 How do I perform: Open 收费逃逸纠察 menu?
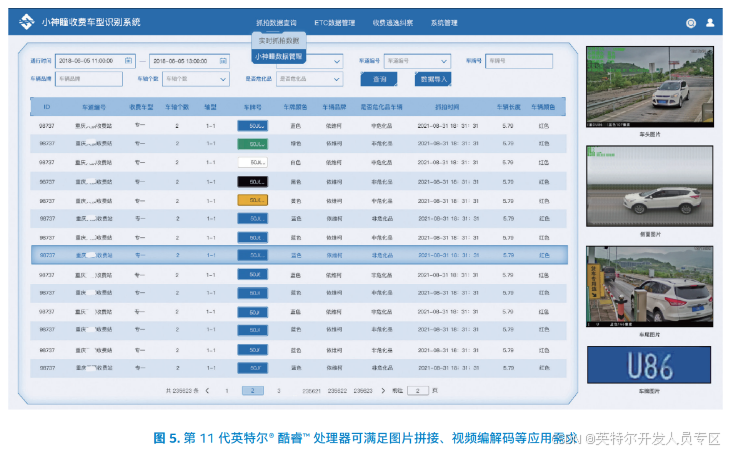(x=393, y=23)
